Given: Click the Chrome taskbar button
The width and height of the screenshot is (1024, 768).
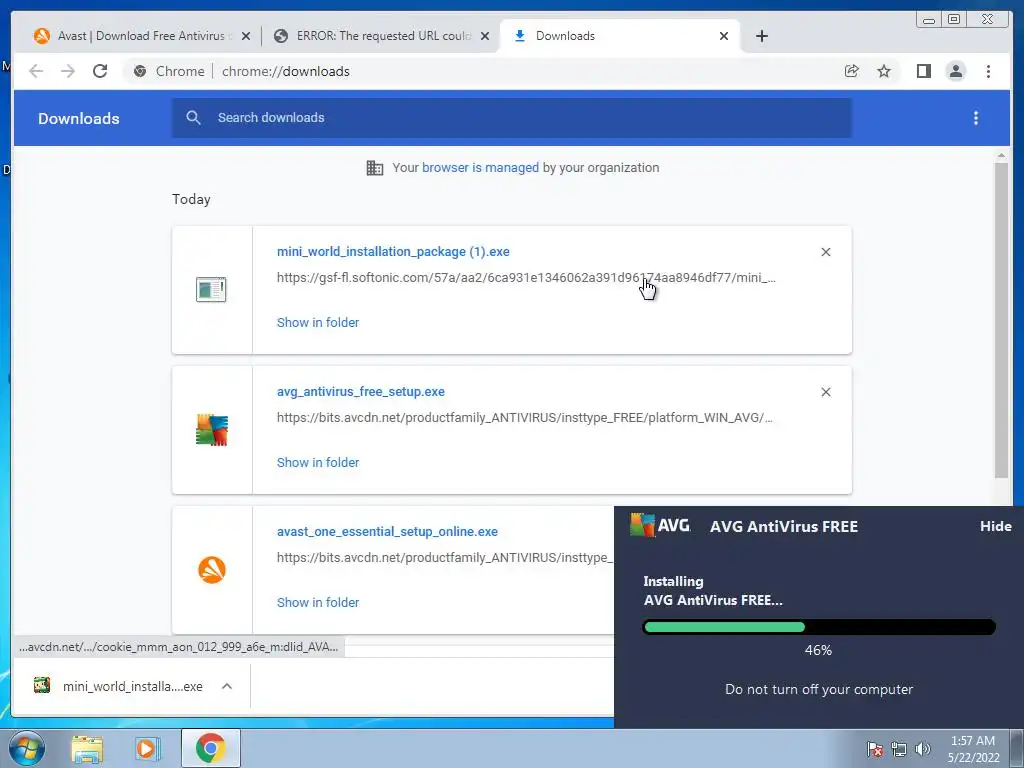Looking at the screenshot, I should tap(210, 748).
